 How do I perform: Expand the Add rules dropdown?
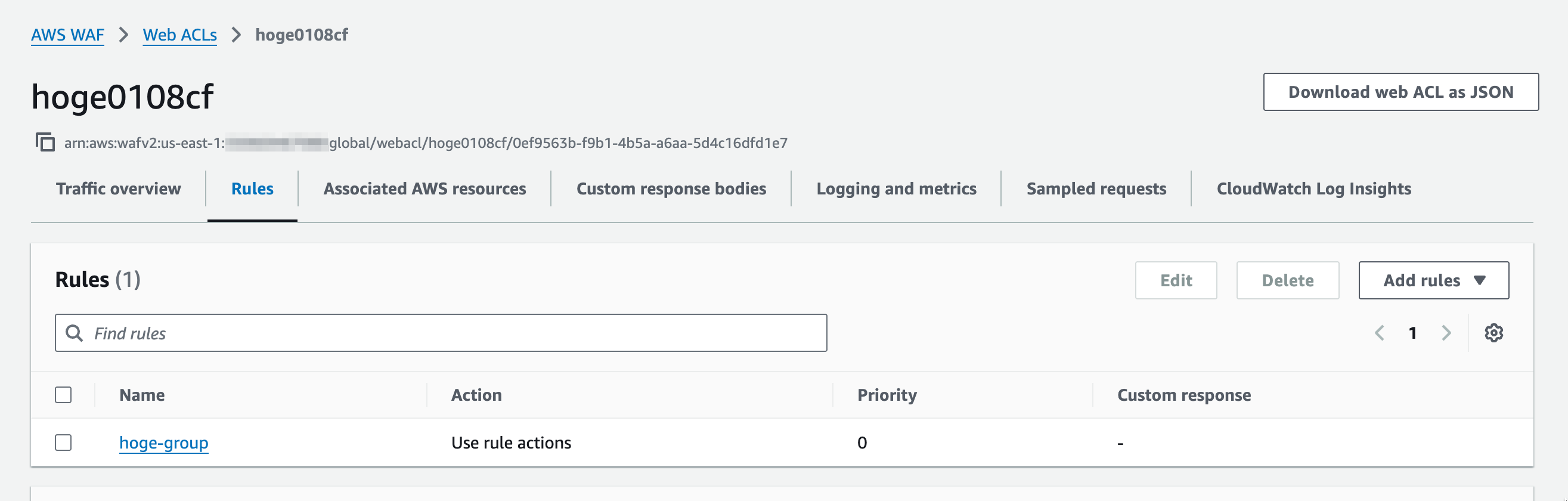pyautogui.click(x=1433, y=281)
